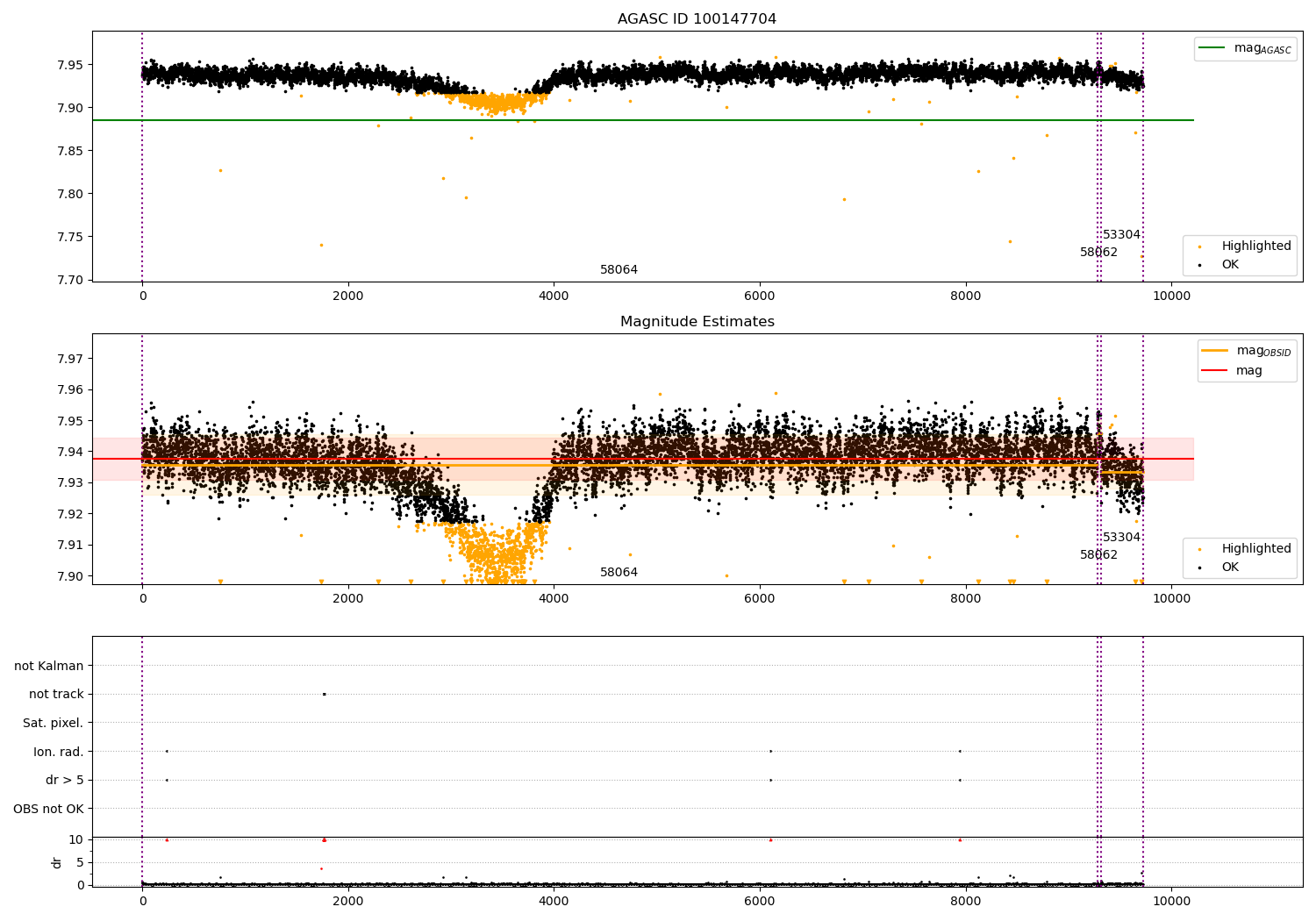Click the 7.91 y-tick of Magnitude Estimates plot

click(x=70, y=545)
